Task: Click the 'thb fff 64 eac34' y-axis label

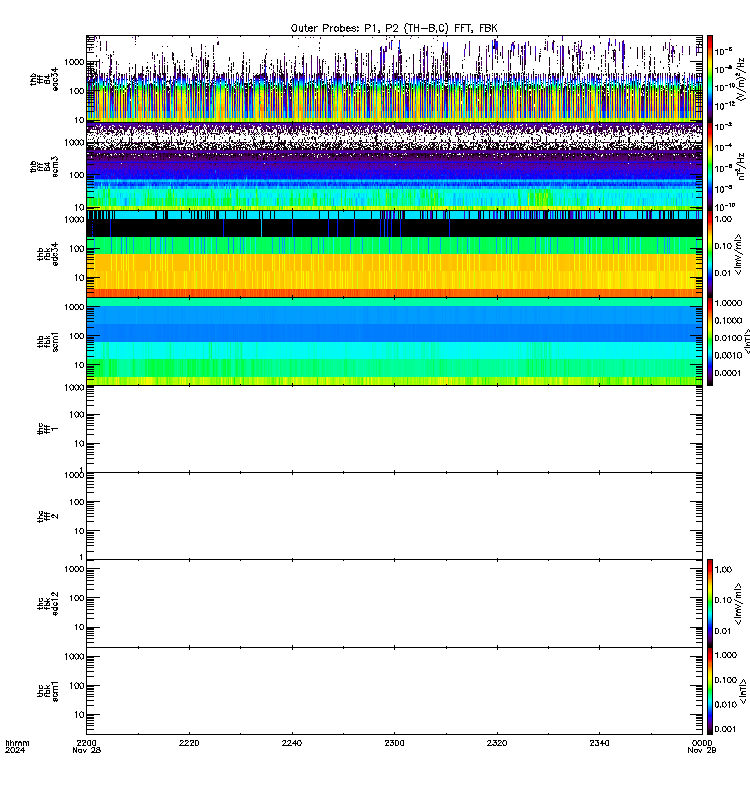Action: 44,80
